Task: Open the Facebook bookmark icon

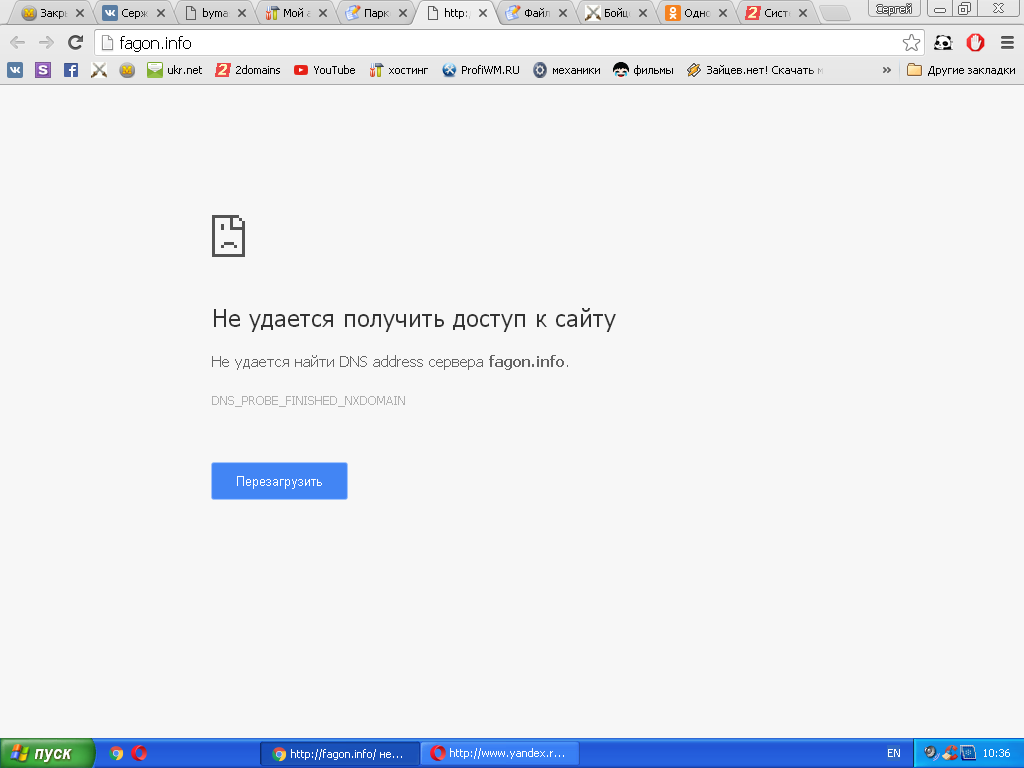Action: coord(71,70)
